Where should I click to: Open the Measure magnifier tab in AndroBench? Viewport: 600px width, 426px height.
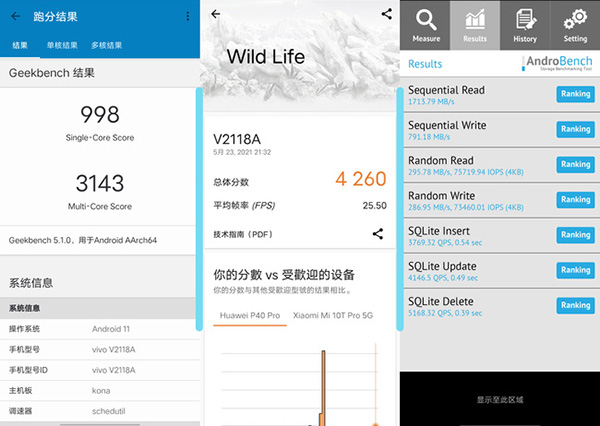(x=425, y=24)
